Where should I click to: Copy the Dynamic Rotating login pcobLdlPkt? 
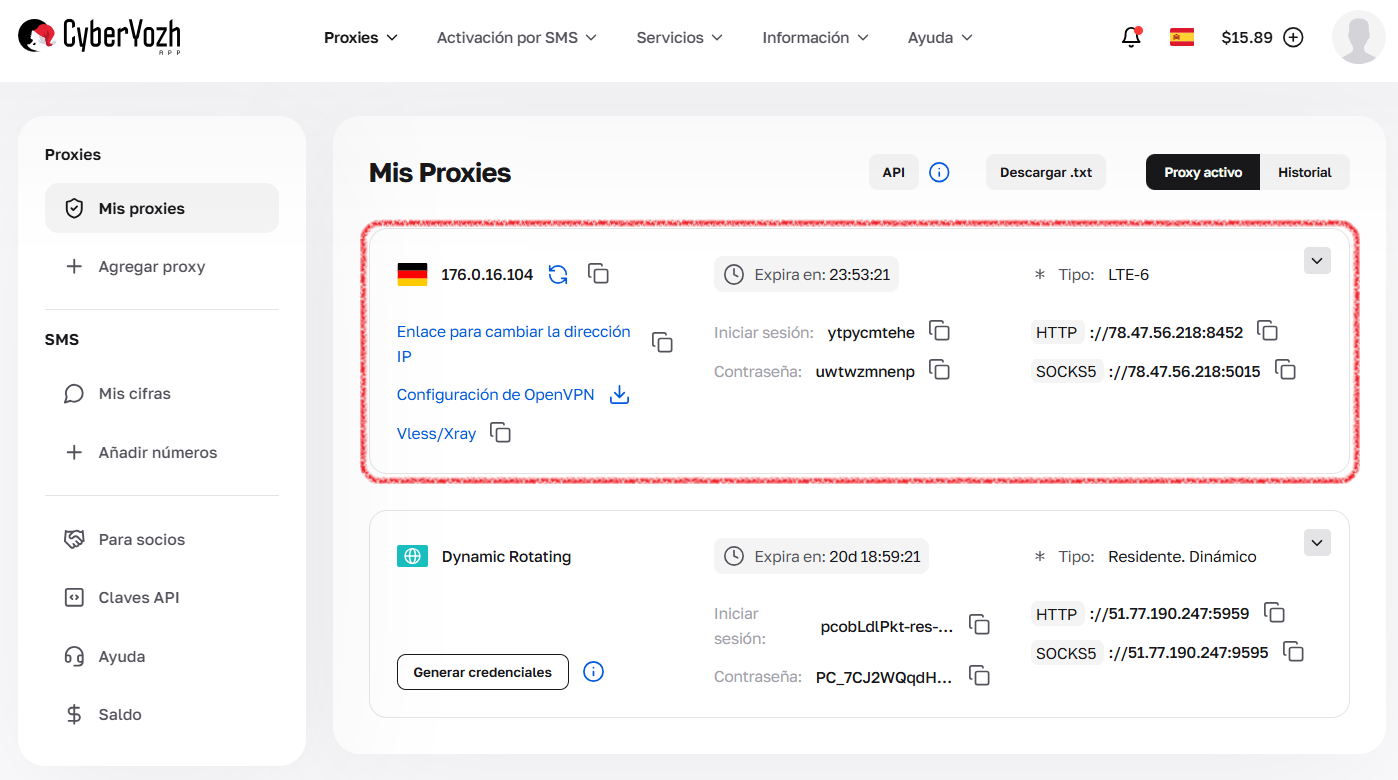pyautogui.click(x=980, y=623)
